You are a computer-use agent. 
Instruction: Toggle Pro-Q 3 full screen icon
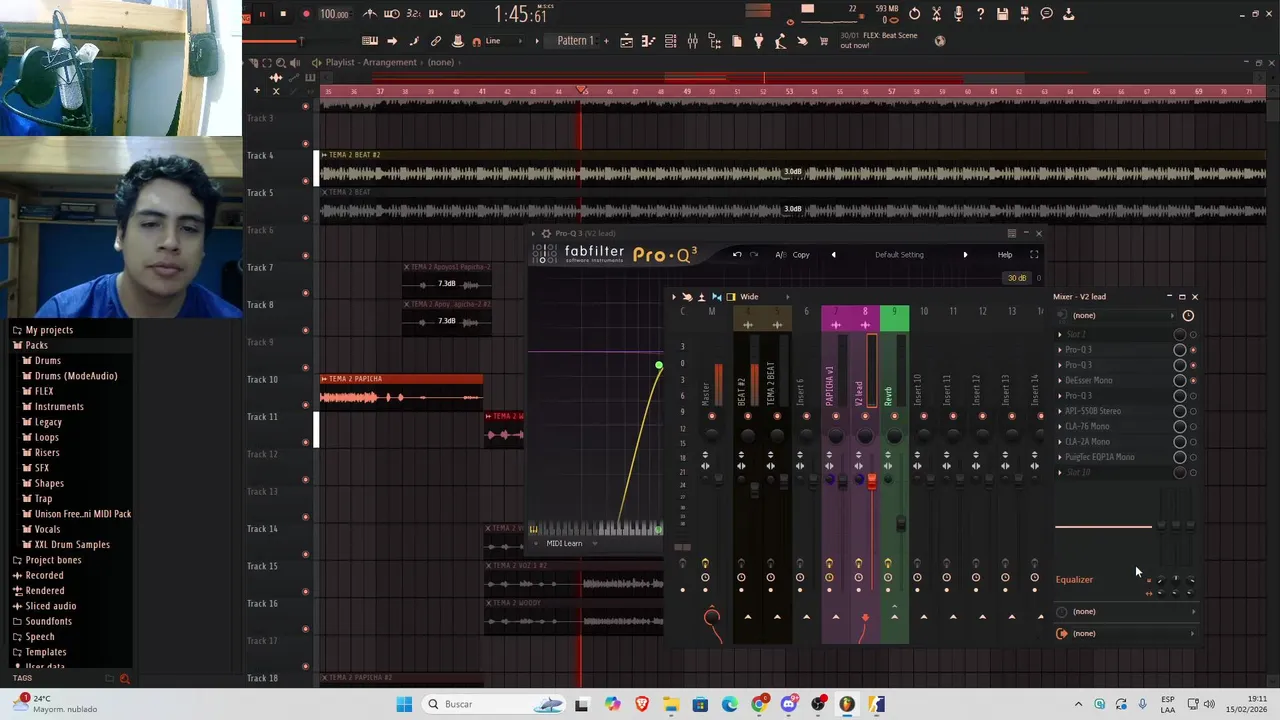[x=1034, y=255]
